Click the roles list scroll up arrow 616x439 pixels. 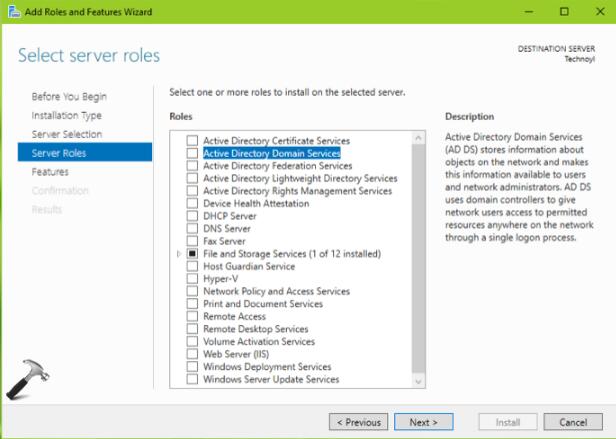pyautogui.click(x=418, y=138)
